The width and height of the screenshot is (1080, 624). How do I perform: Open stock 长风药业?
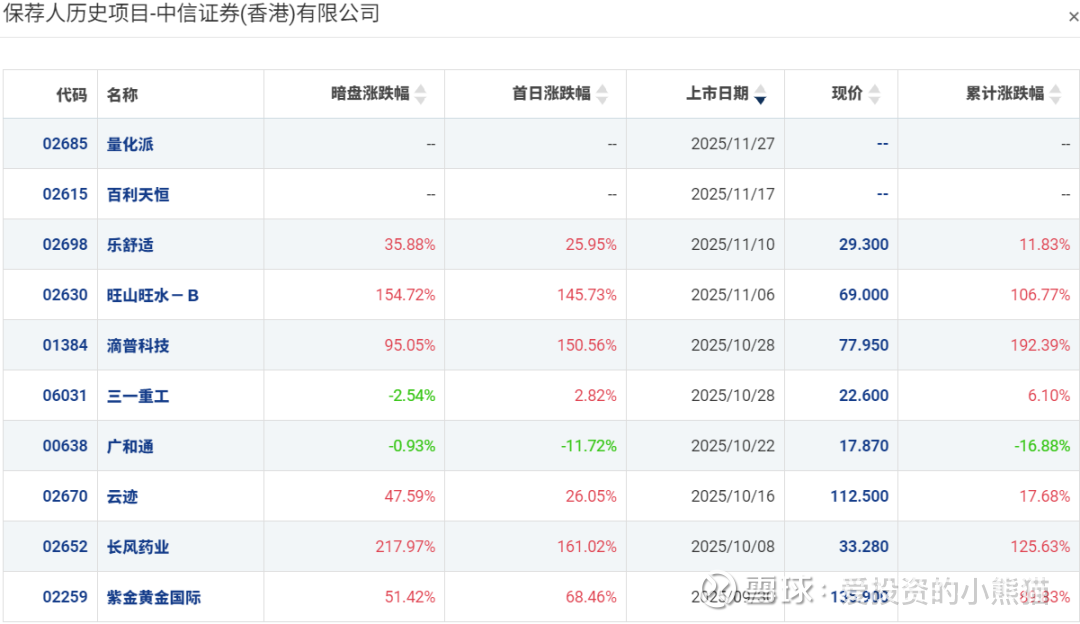click(138, 546)
